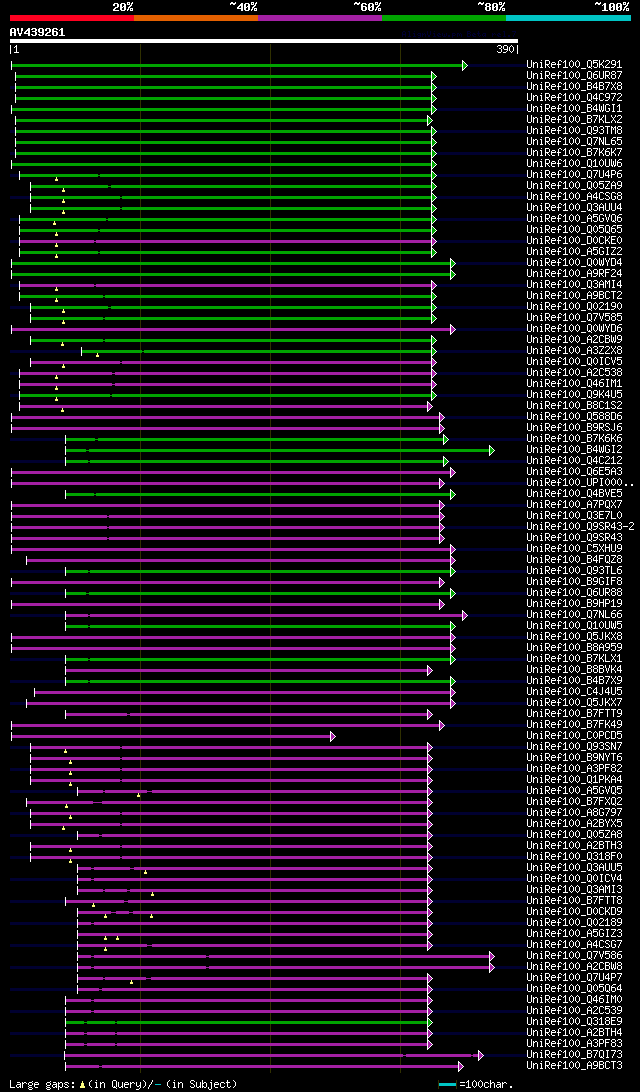Click the red 20% identity legend segment
Viewport: 640px width, 1092px height.
tap(72, 17)
